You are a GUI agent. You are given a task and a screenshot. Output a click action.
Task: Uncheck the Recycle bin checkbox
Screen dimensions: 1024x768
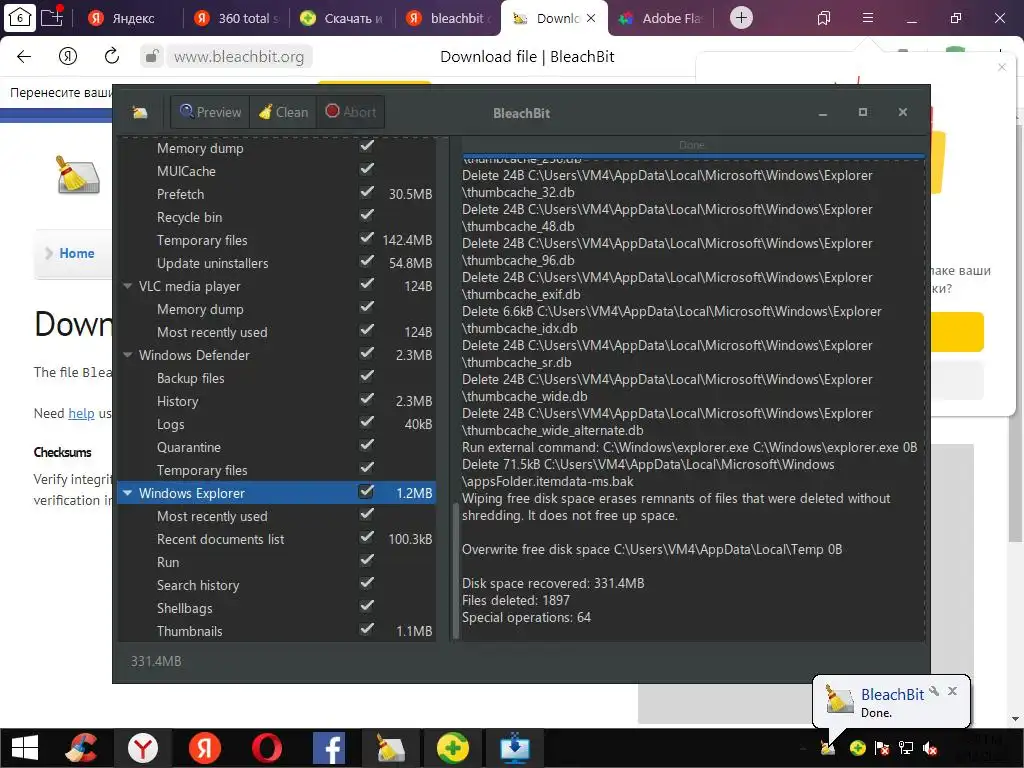tap(367, 216)
